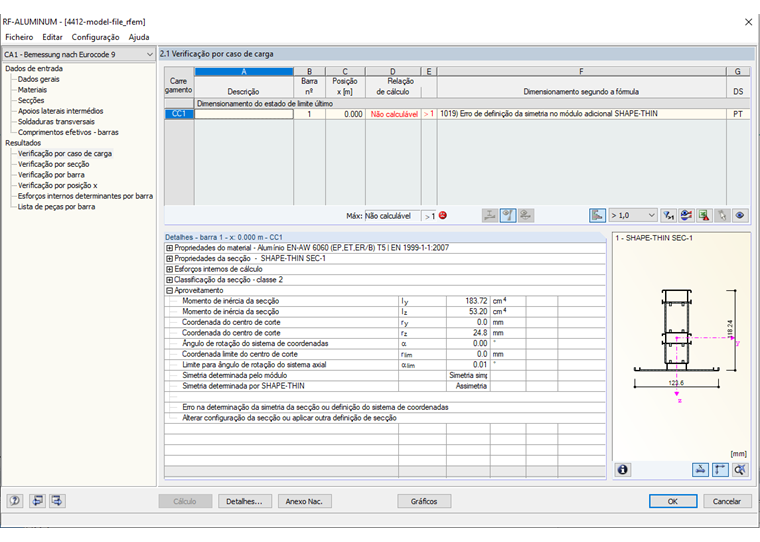760x542 pixels.
Task: Open the > 1,0 ratio filter dropdown
Action: [633, 215]
